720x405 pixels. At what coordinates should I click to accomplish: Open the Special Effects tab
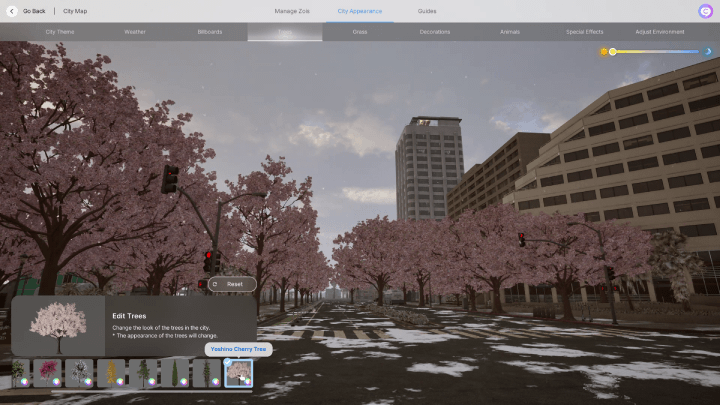(585, 32)
